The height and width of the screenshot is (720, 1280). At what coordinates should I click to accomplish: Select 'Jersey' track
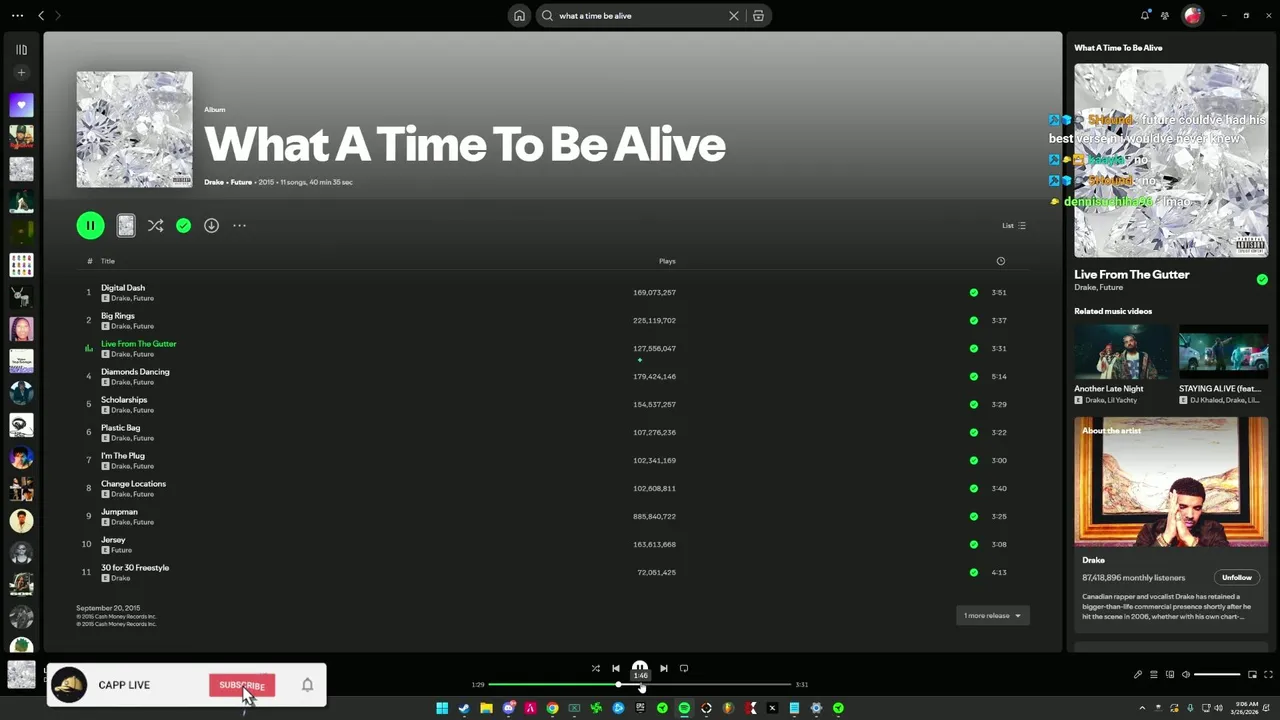(x=553, y=544)
